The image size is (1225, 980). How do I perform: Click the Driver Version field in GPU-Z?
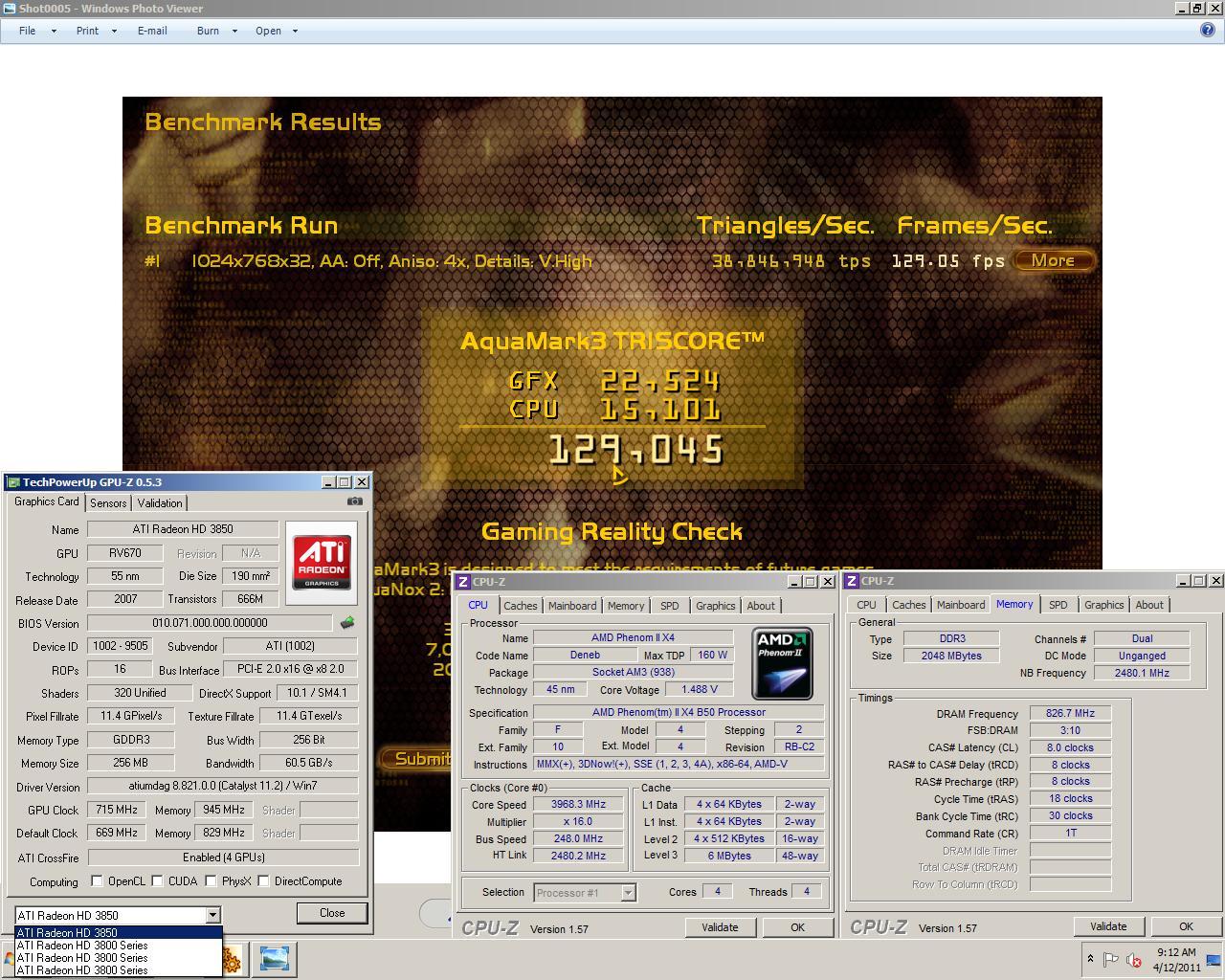click(x=223, y=786)
